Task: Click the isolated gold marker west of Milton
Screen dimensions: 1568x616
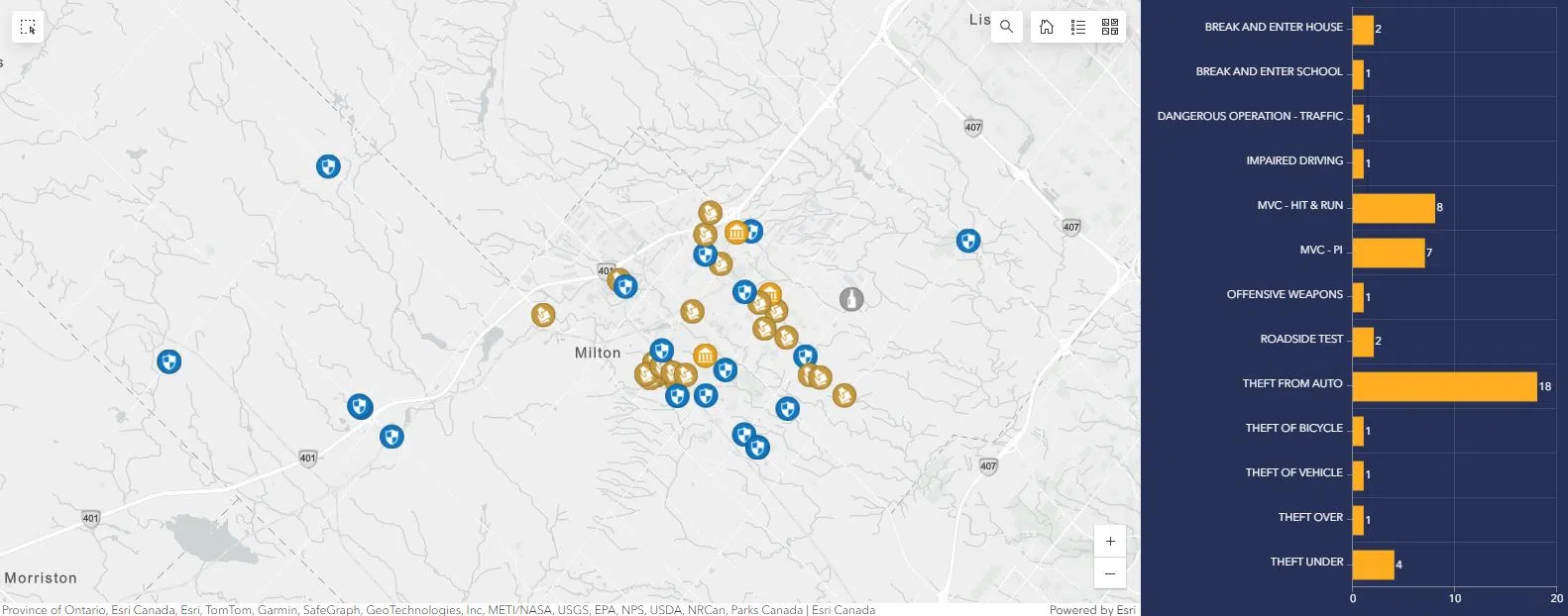Action: [543, 315]
